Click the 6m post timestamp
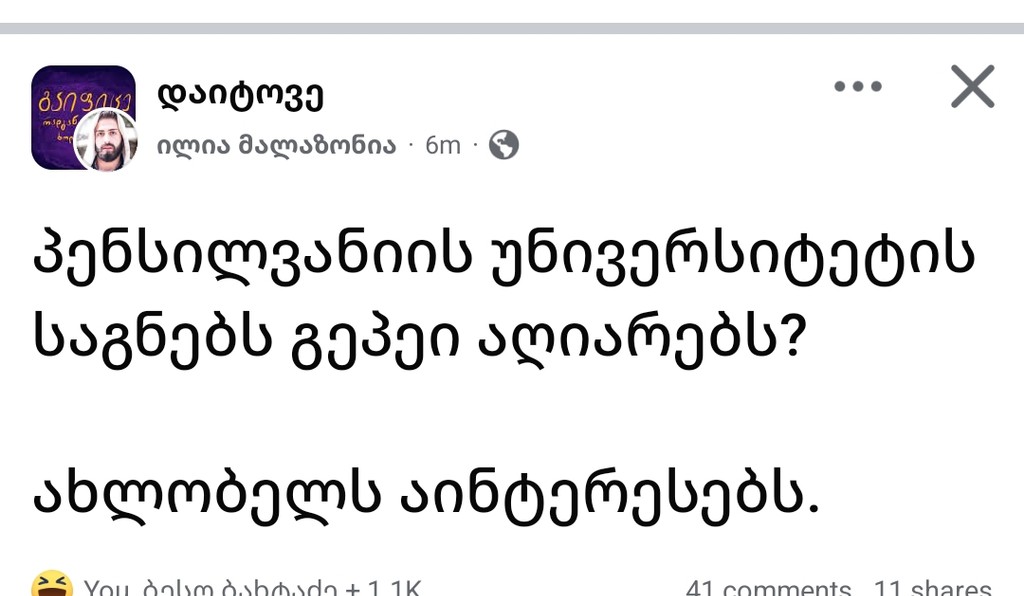The width and height of the screenshot is (1024, 596). pyautogui.click(x=442, y=146)
